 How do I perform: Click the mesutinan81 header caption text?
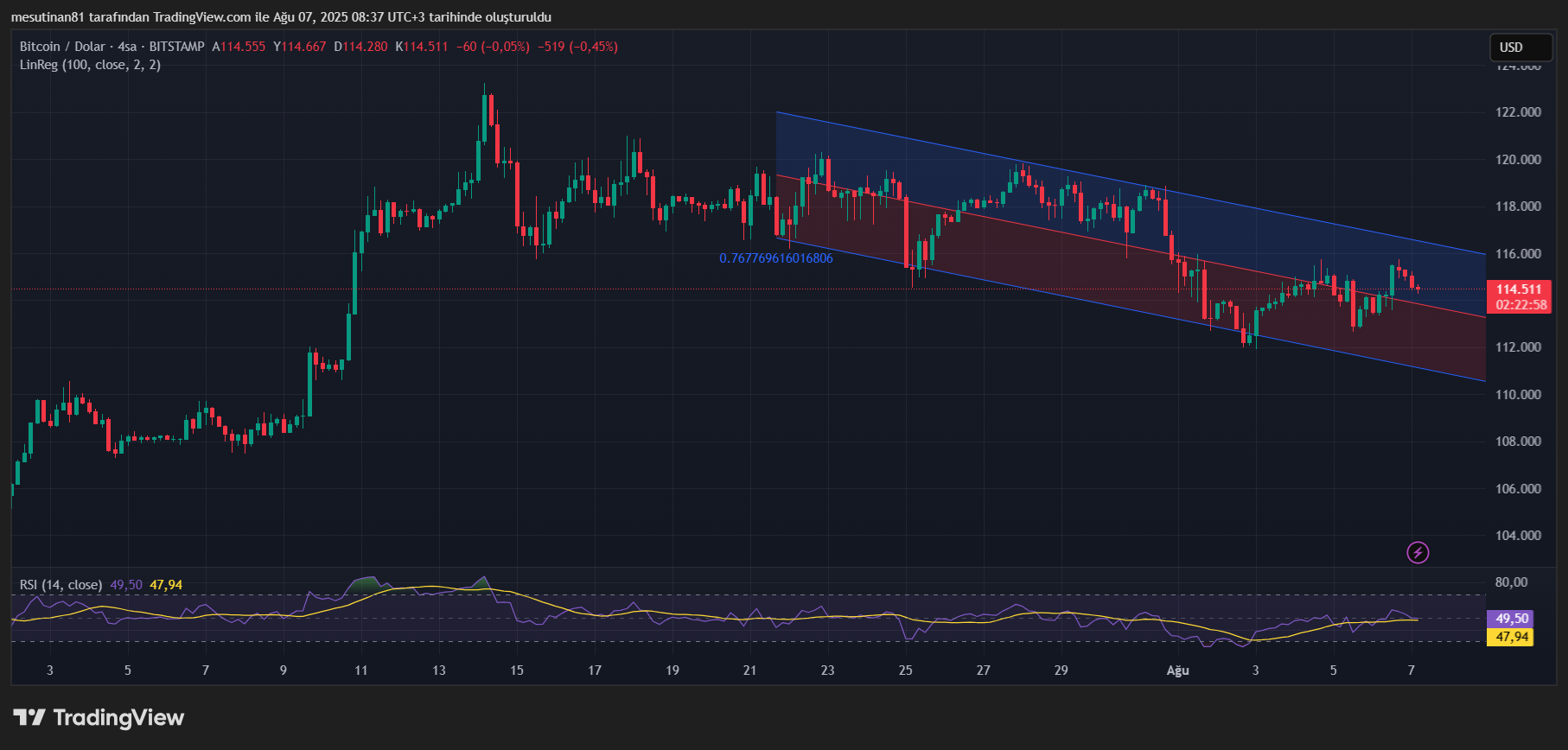point(281,17)
